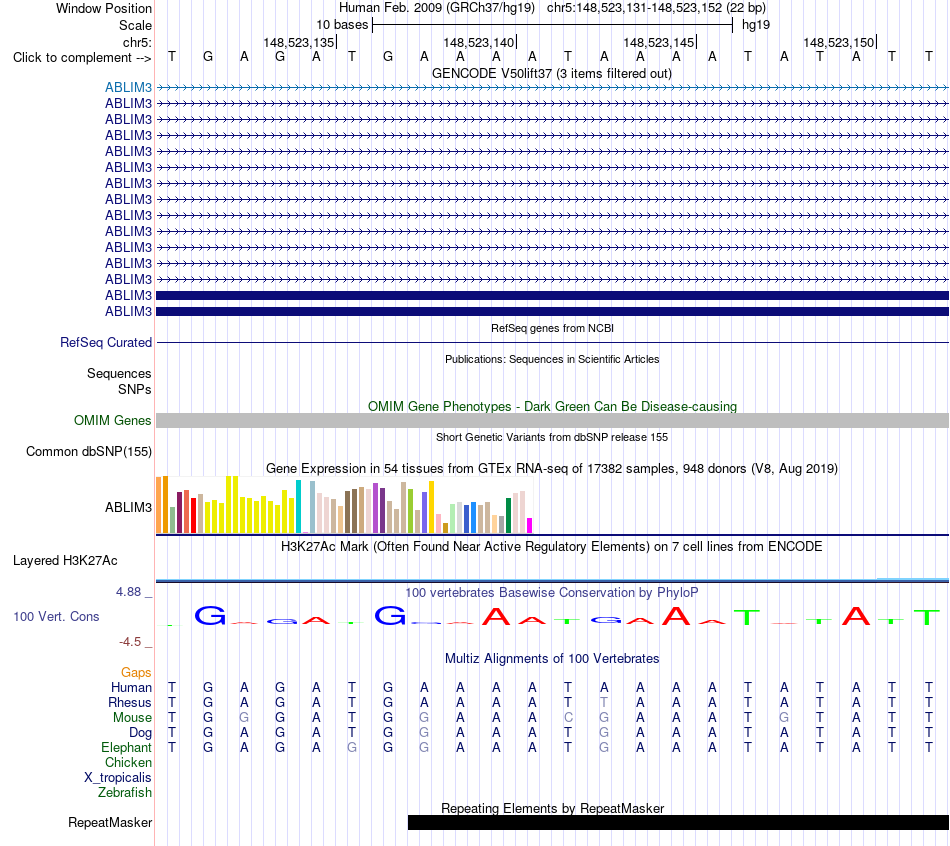950x846 pixels.
Task: Click the magenta bar ending the GTEx chart
Action: pyautogui.click(x=530, y=525)
